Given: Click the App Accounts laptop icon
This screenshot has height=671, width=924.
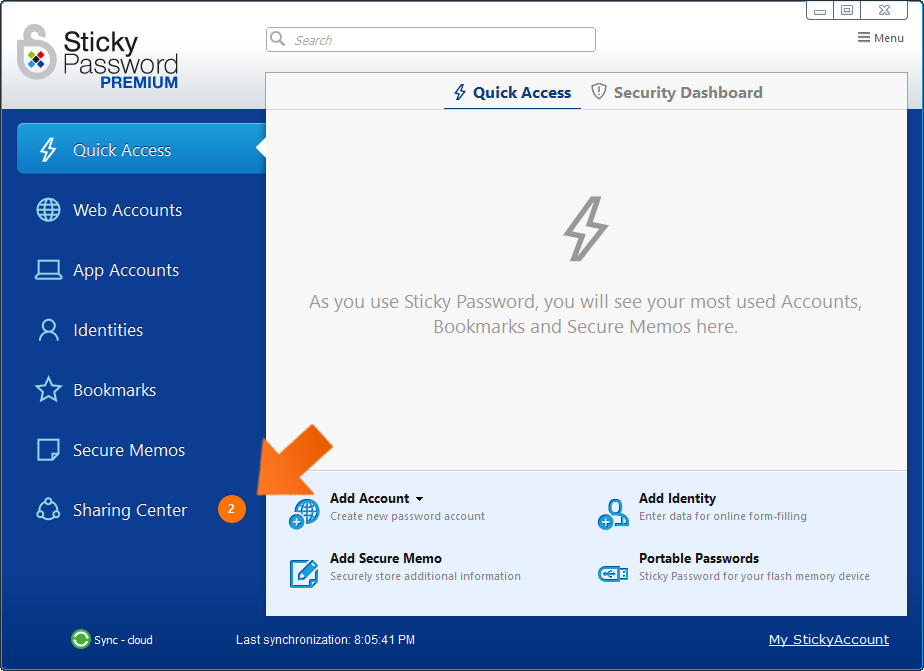Looking at the screenshot, I should tap(48, 270).
